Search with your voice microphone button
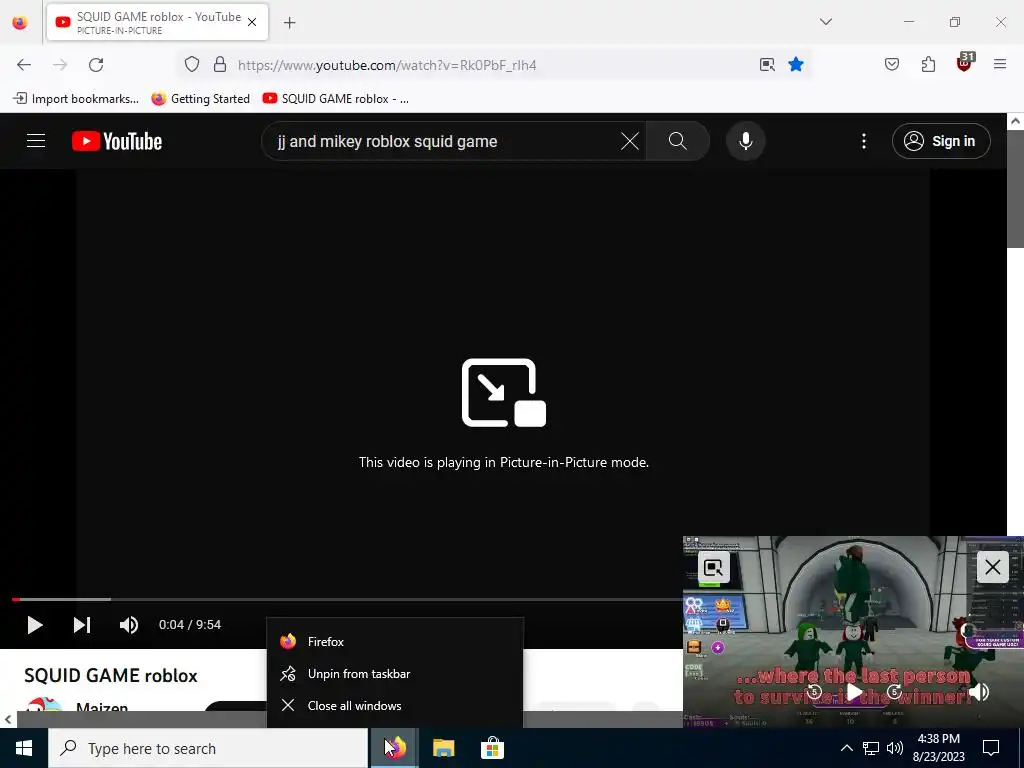The height and width of the screenshot is (768, 1024). tap(746, 141)
